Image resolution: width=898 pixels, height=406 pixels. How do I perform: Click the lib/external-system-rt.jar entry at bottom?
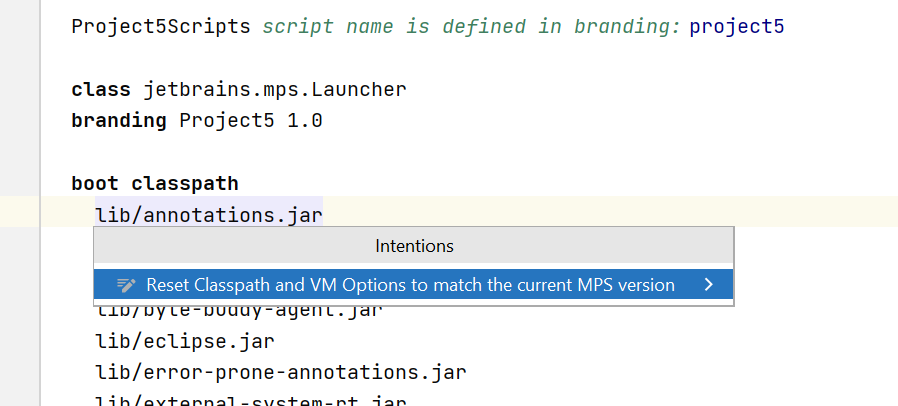click(x=250, y=401)
